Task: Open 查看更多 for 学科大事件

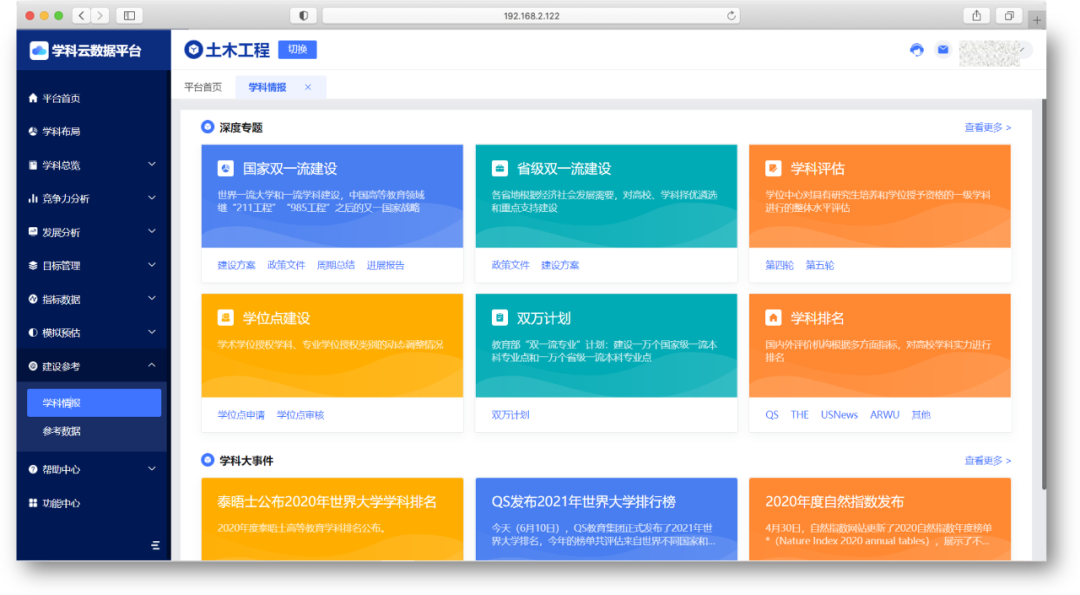Action: 989,462
